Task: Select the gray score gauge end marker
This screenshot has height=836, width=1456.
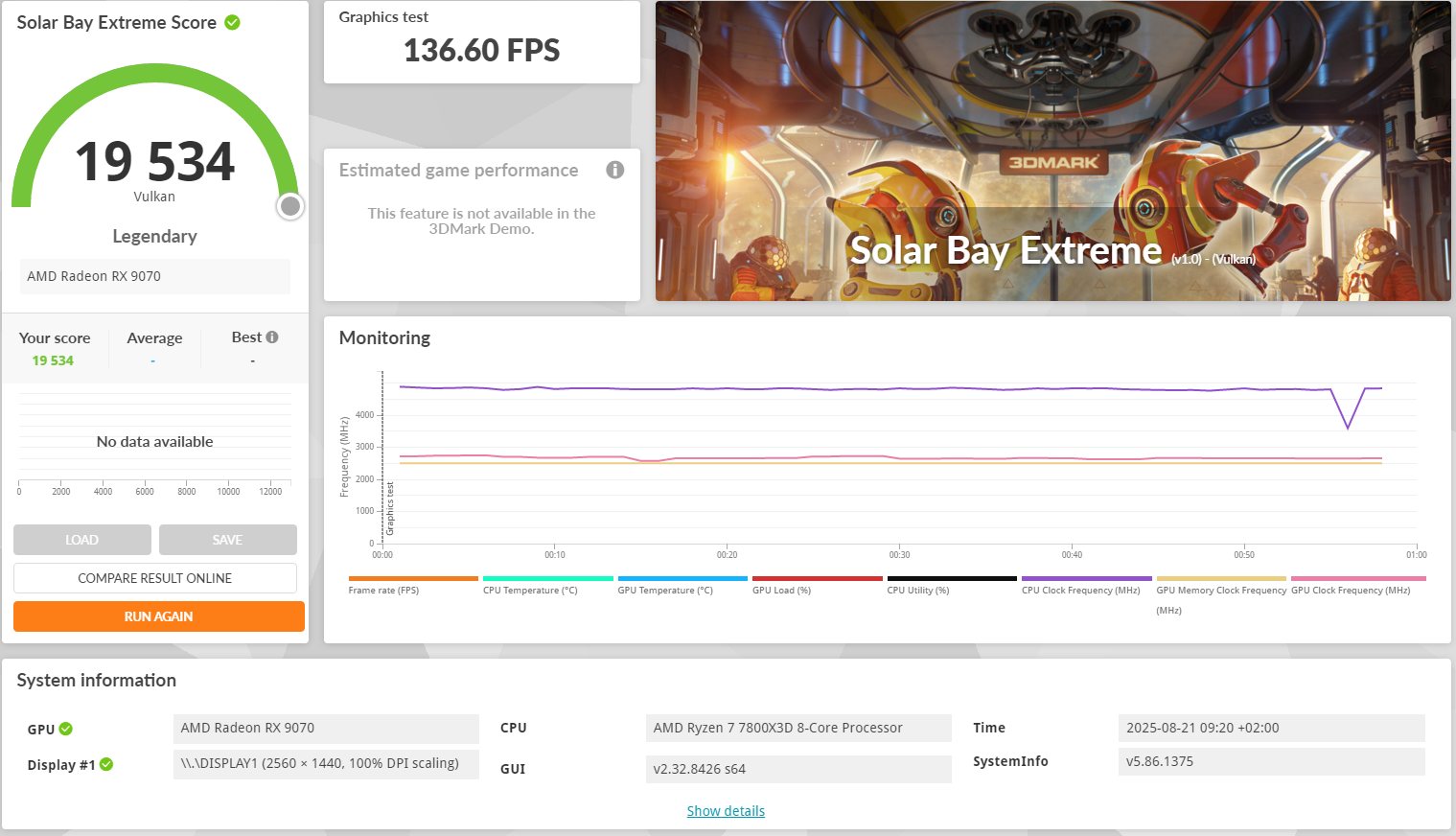Action: point(290,206)
